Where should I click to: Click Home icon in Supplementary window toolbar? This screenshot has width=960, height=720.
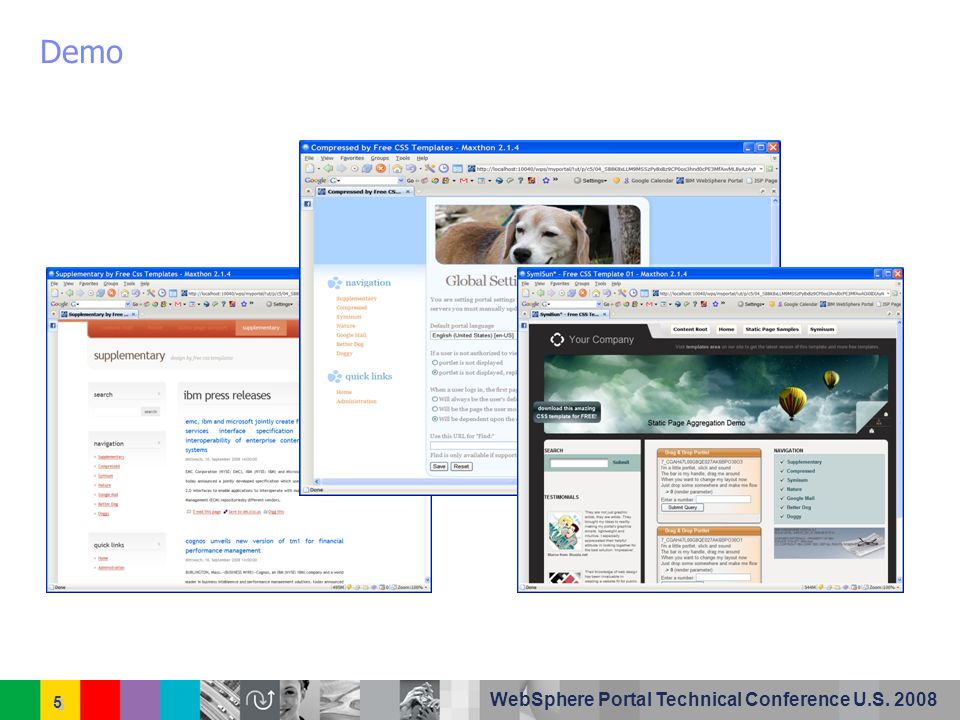(125, 293)
